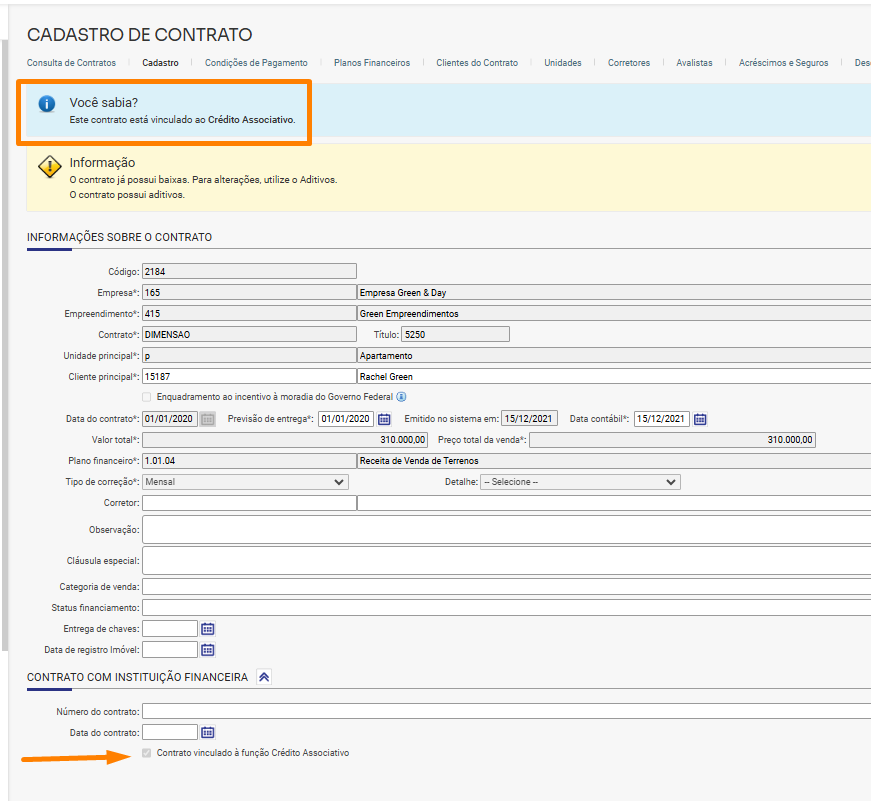
Task: Click Data do contrato field 01/01/2020
Action: (170, 419)
